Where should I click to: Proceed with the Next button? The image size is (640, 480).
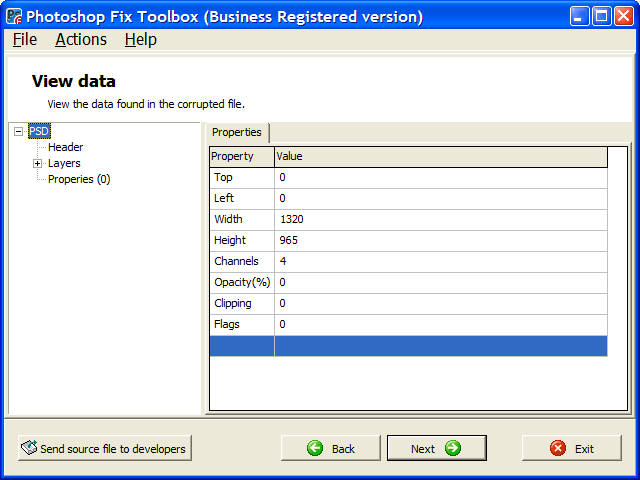coord(437,448)
